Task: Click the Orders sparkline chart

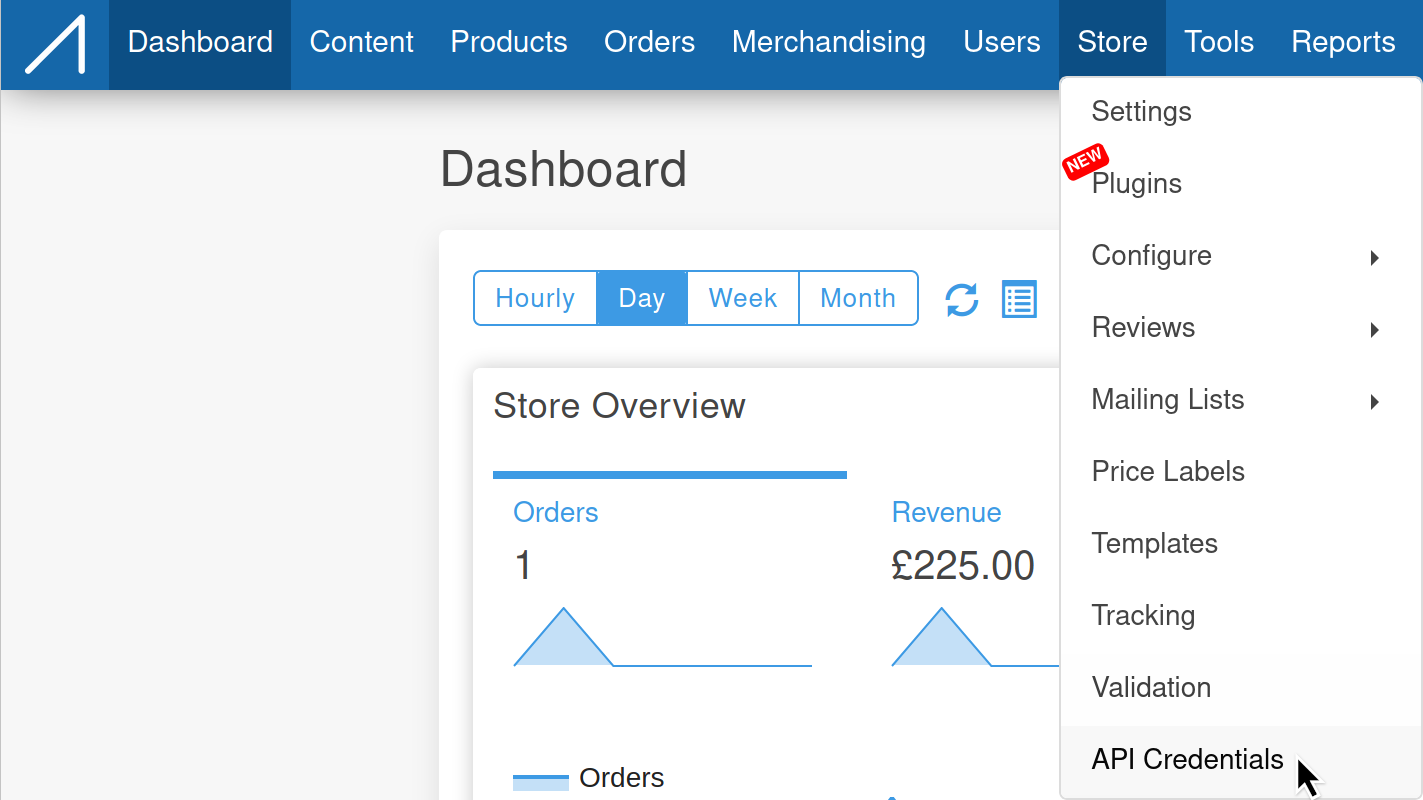Action: pos(662,637)
